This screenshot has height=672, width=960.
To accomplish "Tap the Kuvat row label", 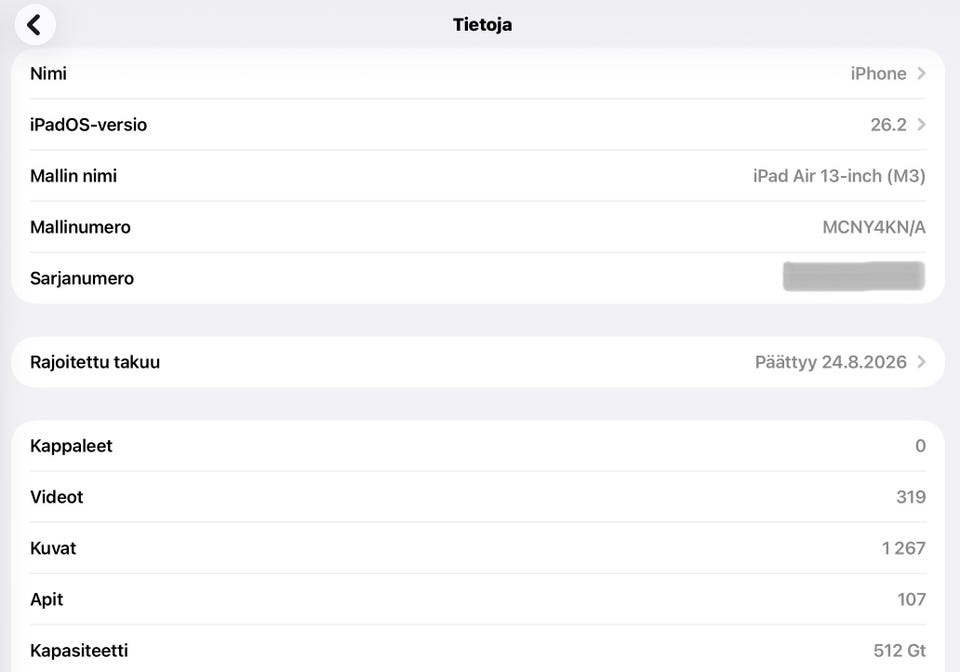I will point(53,549).
